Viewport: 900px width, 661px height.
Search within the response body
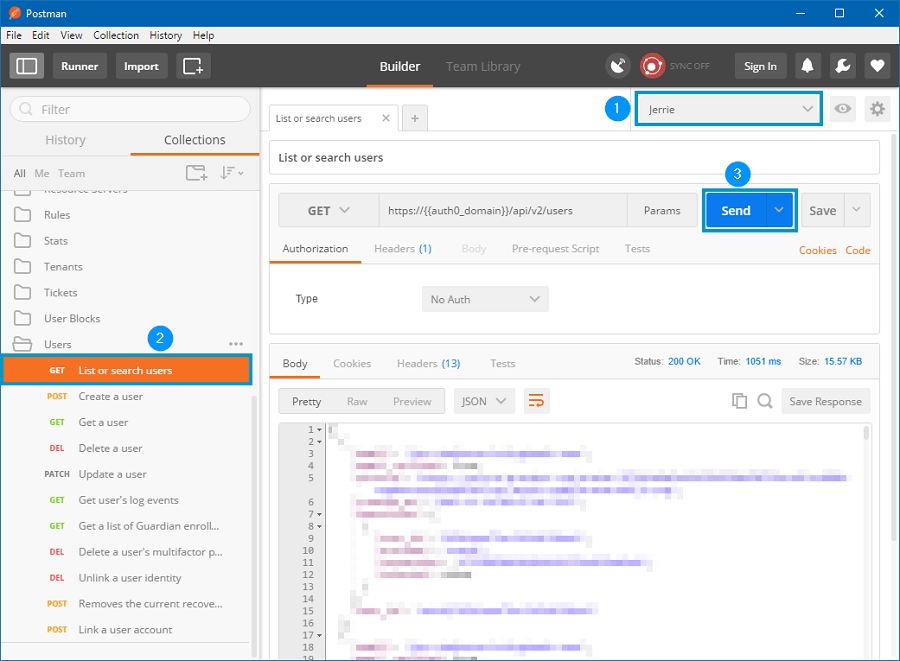[765, 401]
